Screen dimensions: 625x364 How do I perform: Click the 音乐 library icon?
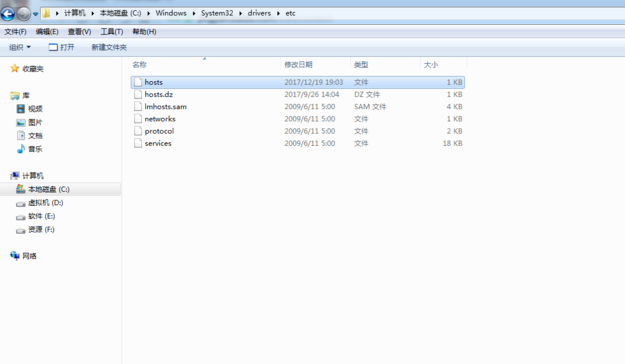point(21,149)
